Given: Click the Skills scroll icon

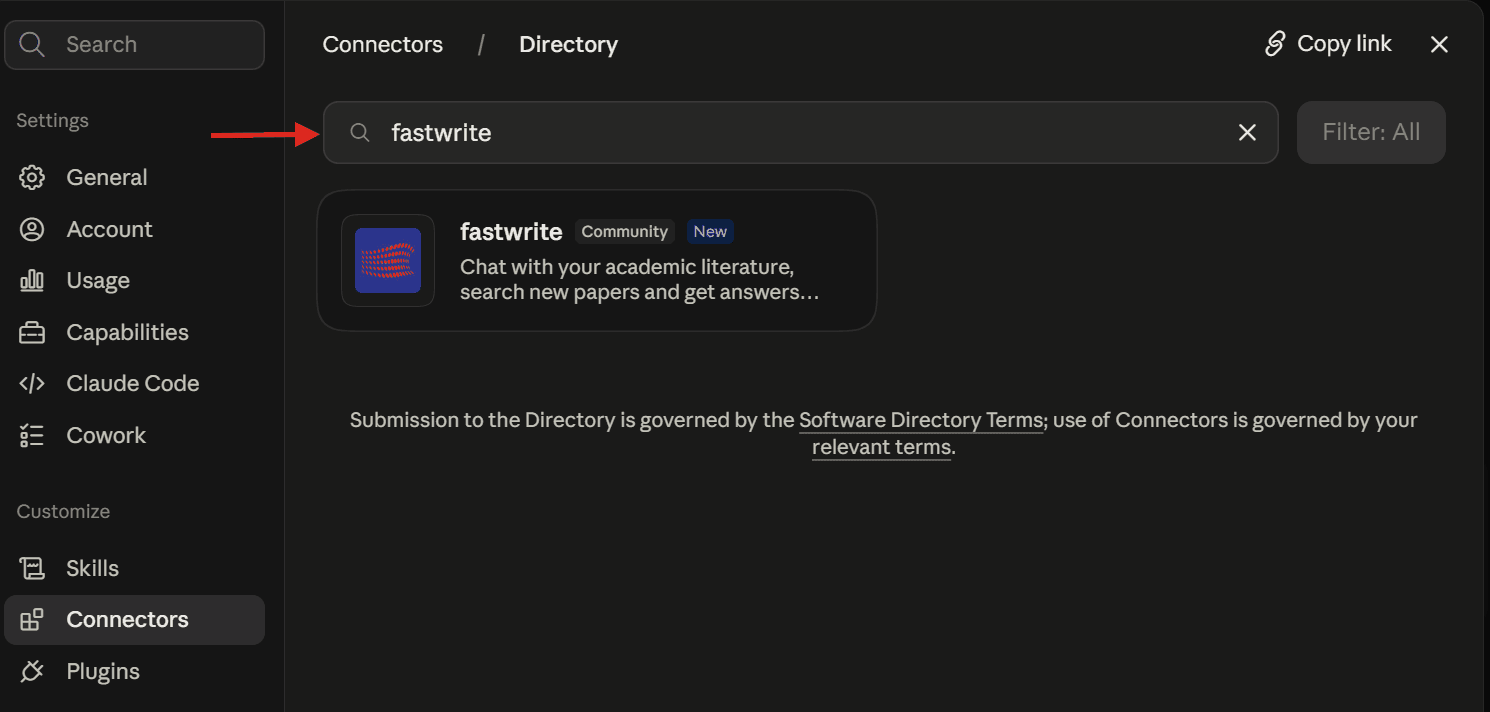Looking at the screenshot, I should pos(32,568).
